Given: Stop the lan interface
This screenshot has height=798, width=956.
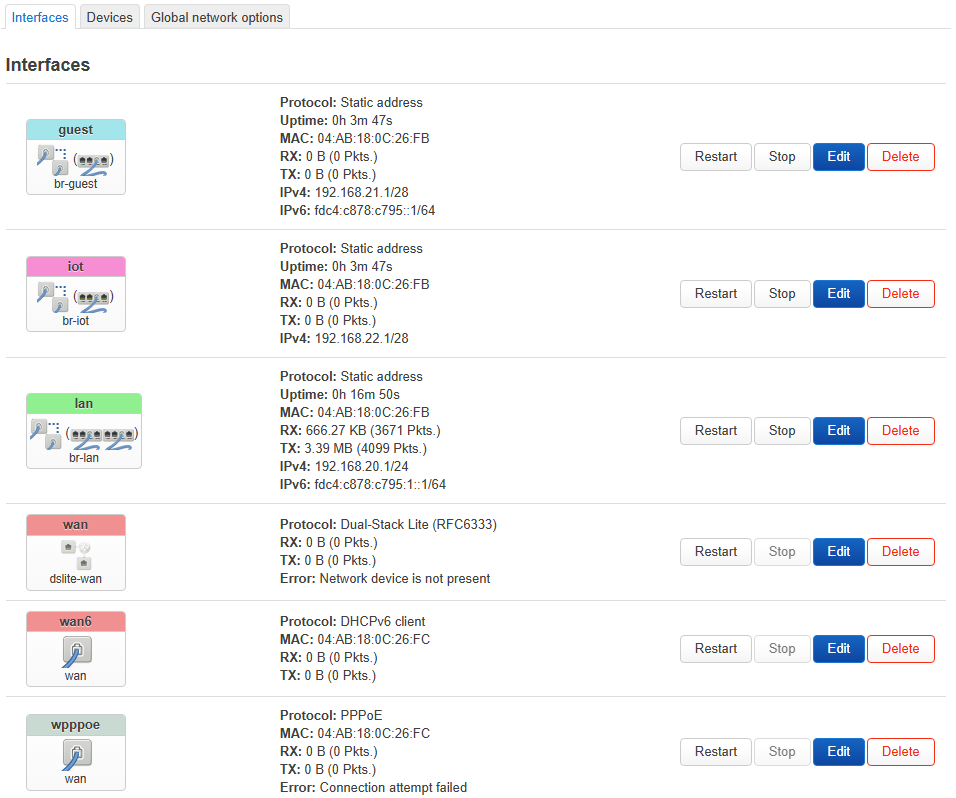Looking at the screenshot, I should point(782,431).
